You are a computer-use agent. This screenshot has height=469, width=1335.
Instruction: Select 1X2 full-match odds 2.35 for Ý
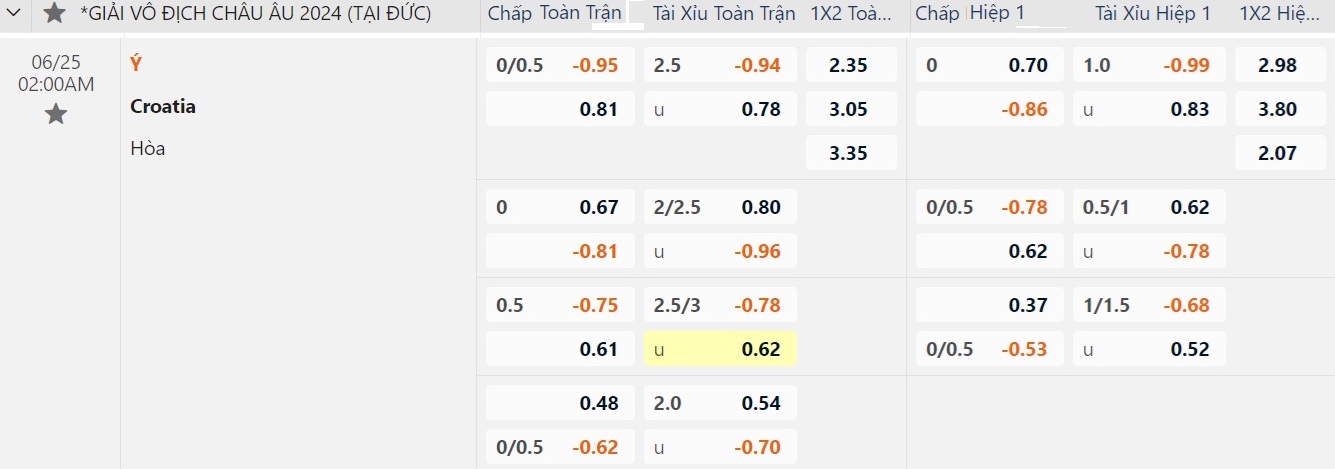click(x=851, y=65)
